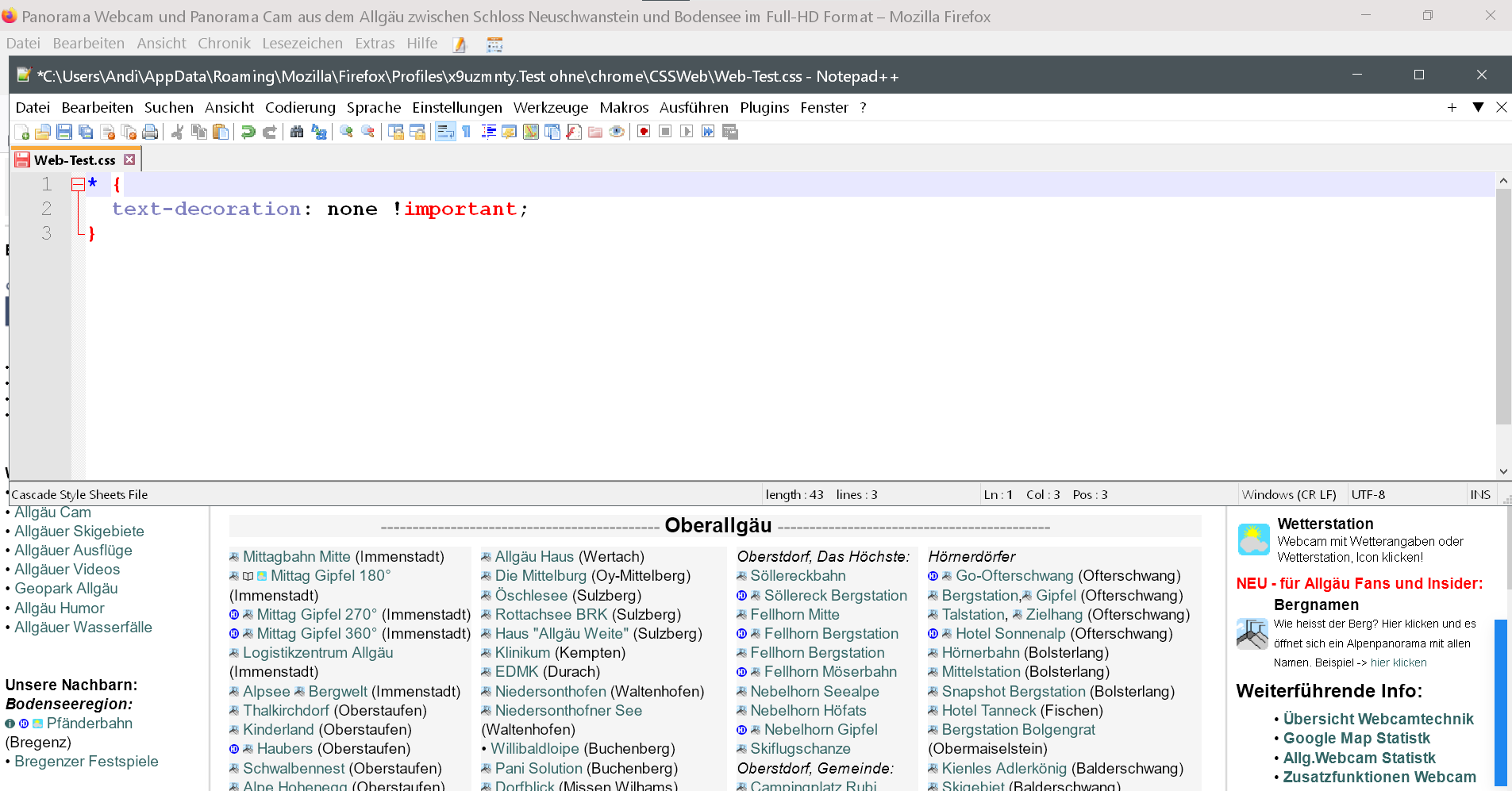Toggle show all characters pilcrow button

tap(467, 132)
